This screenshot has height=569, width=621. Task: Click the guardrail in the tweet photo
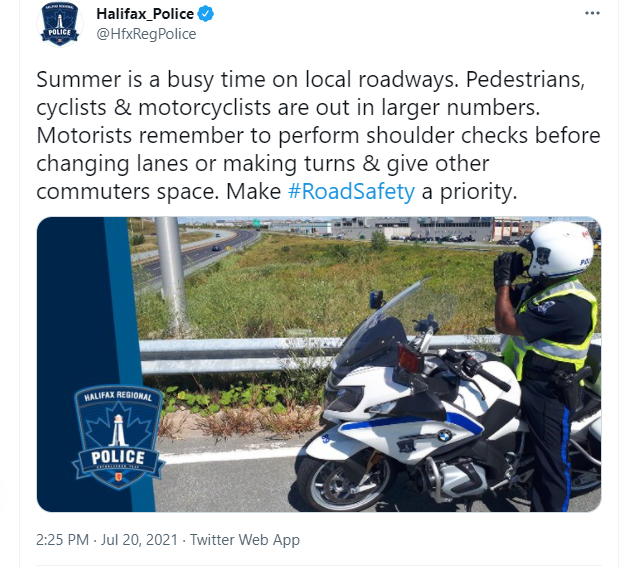pyautogui.click(x=238, y=356)
